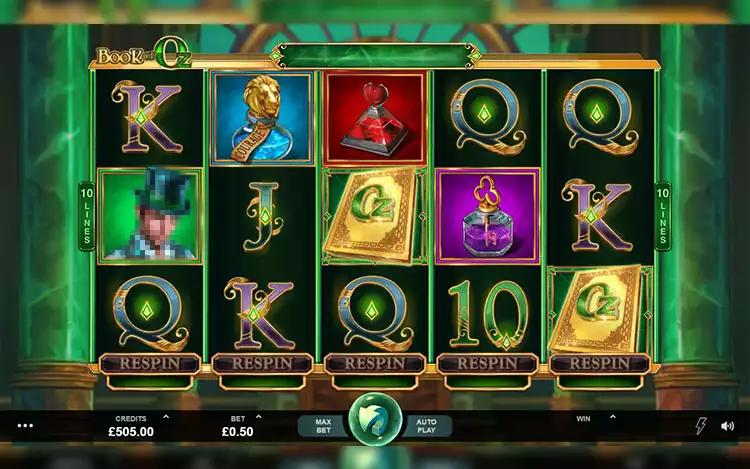Select the red heart pyramid potion symbol
Image resolution: width=750 pixels, height=469 pixels.
375,118
